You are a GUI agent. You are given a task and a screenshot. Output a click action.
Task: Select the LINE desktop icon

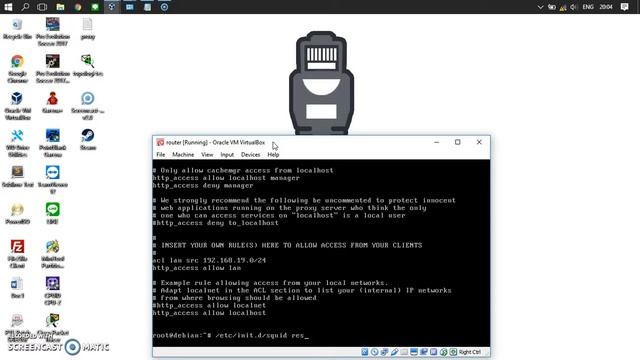pos(53,213)
